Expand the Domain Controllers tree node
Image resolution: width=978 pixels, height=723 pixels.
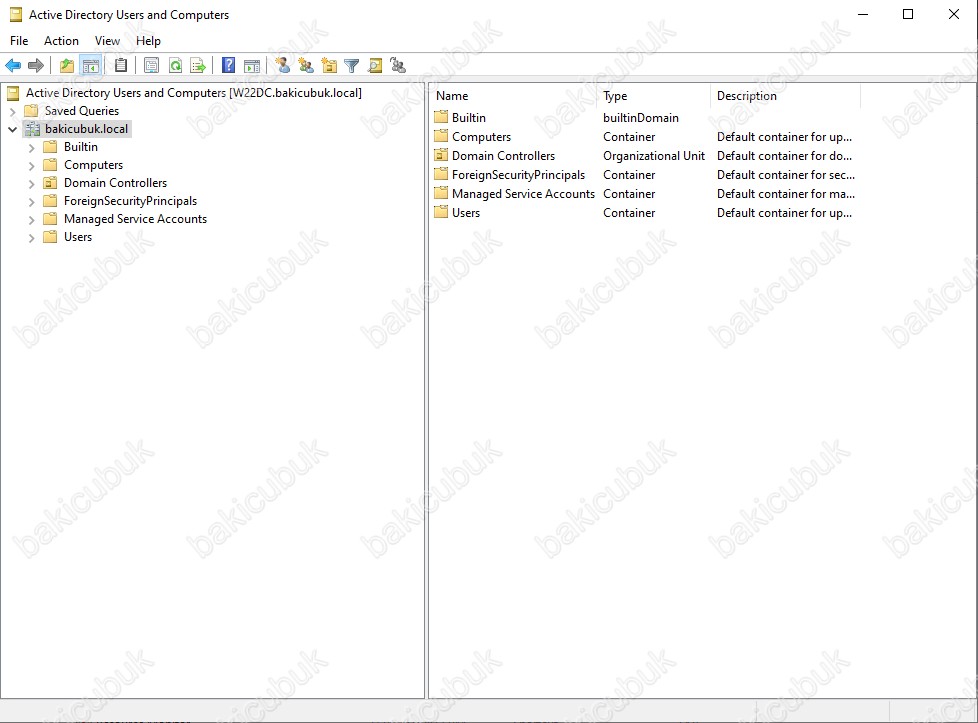[x=32, y=183]
